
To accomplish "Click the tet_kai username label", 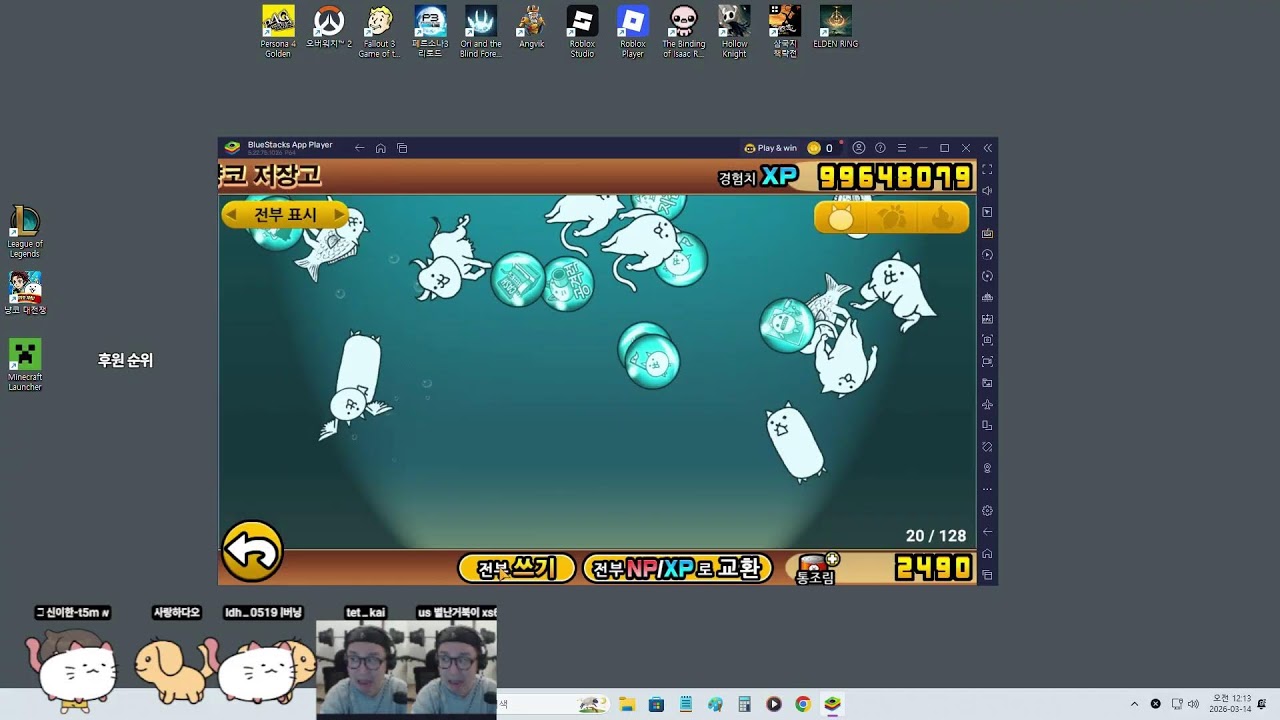I will 365,612.
